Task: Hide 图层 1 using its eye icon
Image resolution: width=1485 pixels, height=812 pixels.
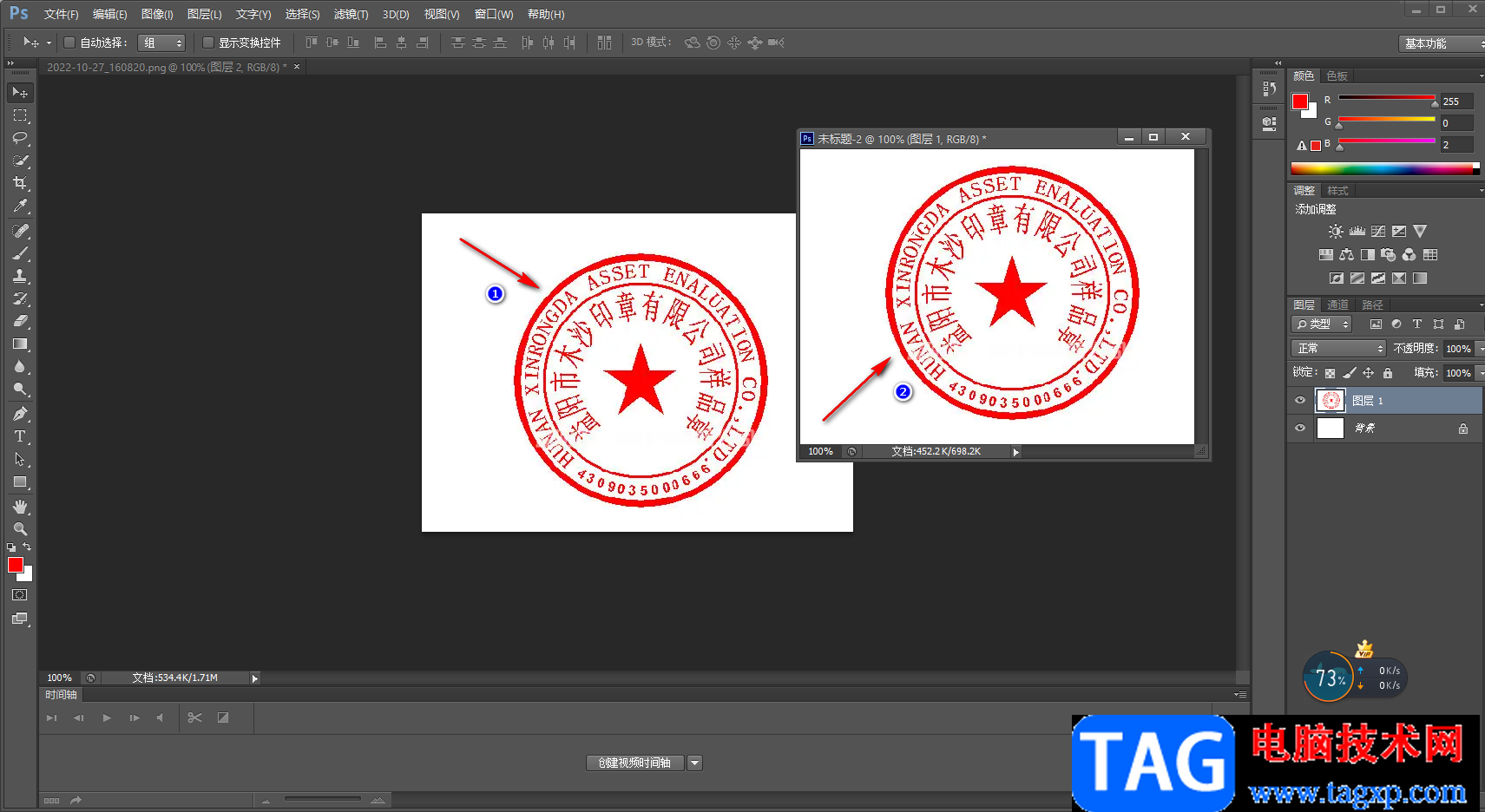Action: [x=1300, y=400]
